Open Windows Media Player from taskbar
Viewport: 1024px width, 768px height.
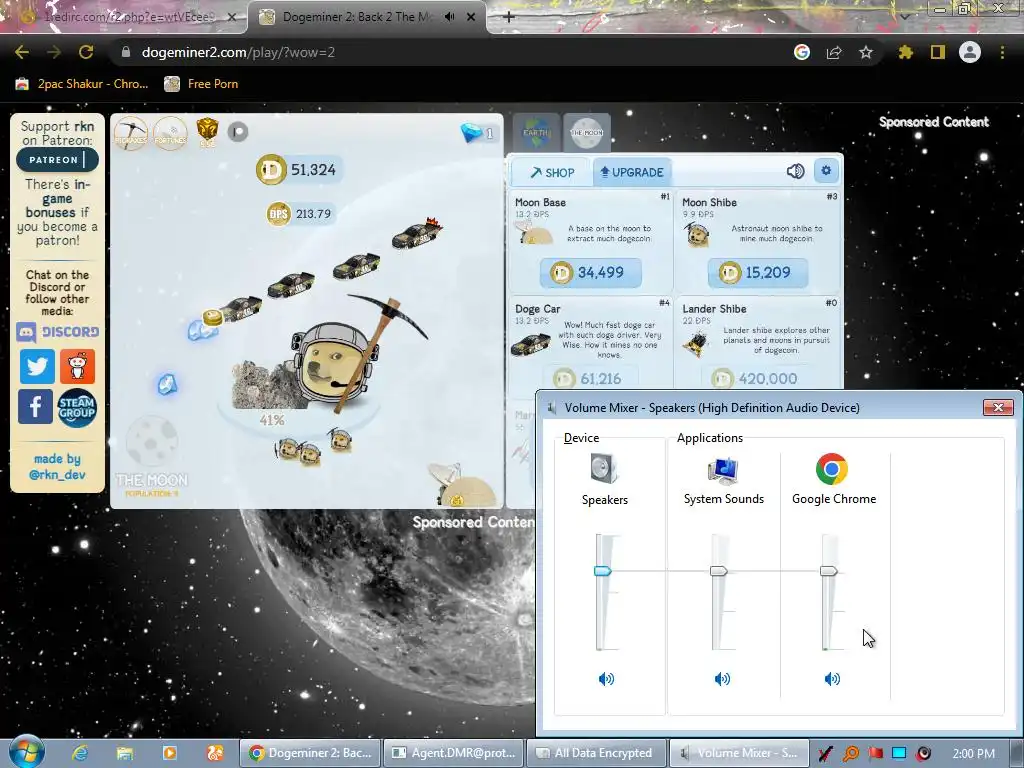click(x=169, y=753)
